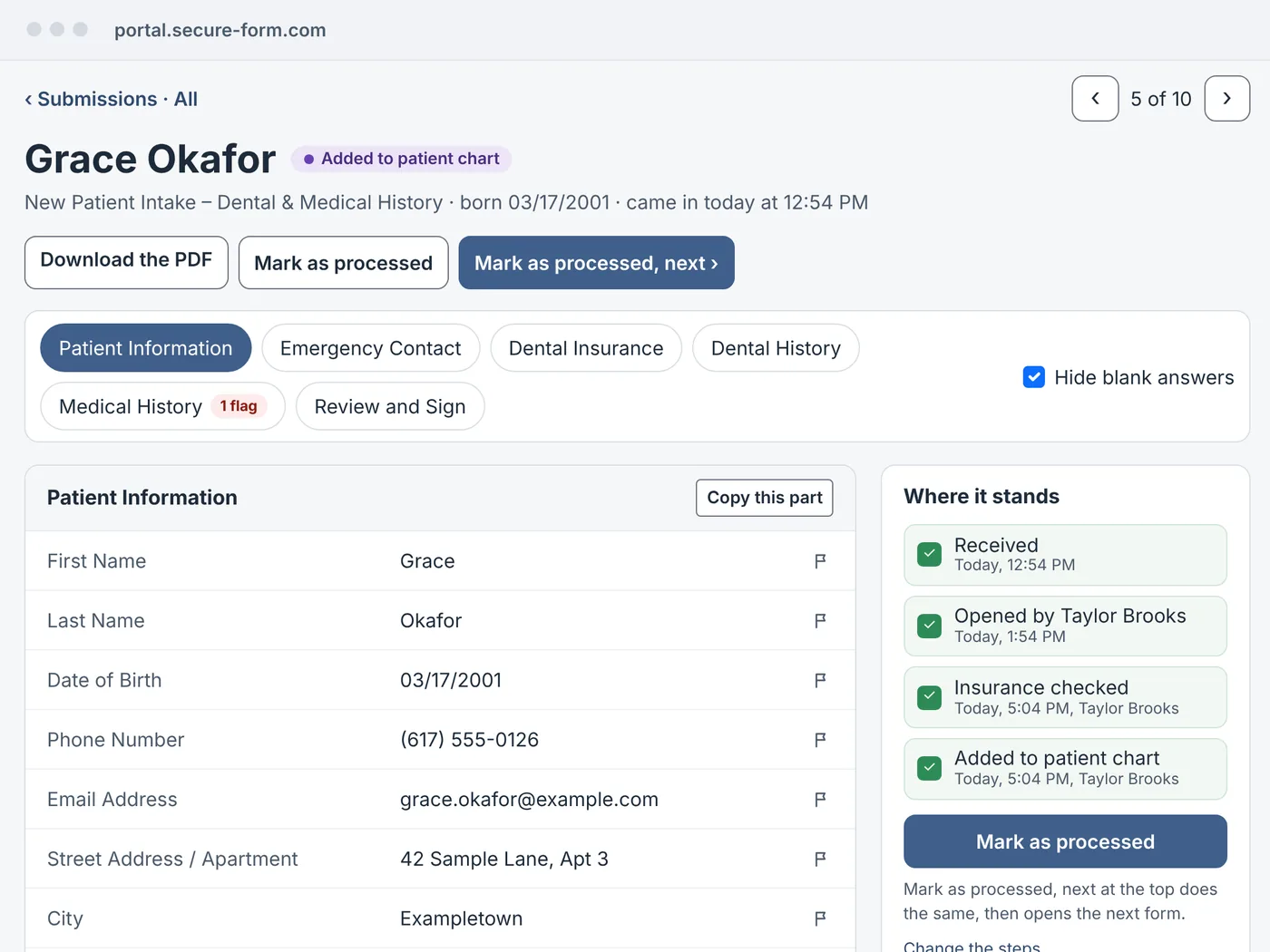
Task: Go back to Submissions · All
Action: tap(112, 99)
